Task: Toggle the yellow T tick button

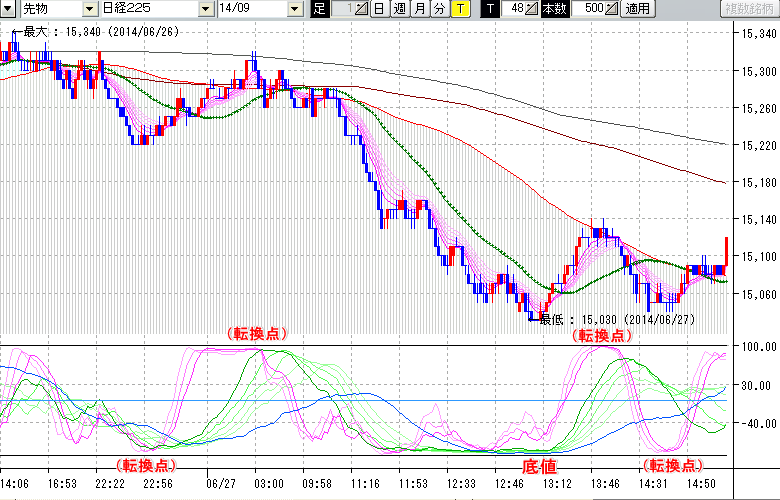Action: 459,9
